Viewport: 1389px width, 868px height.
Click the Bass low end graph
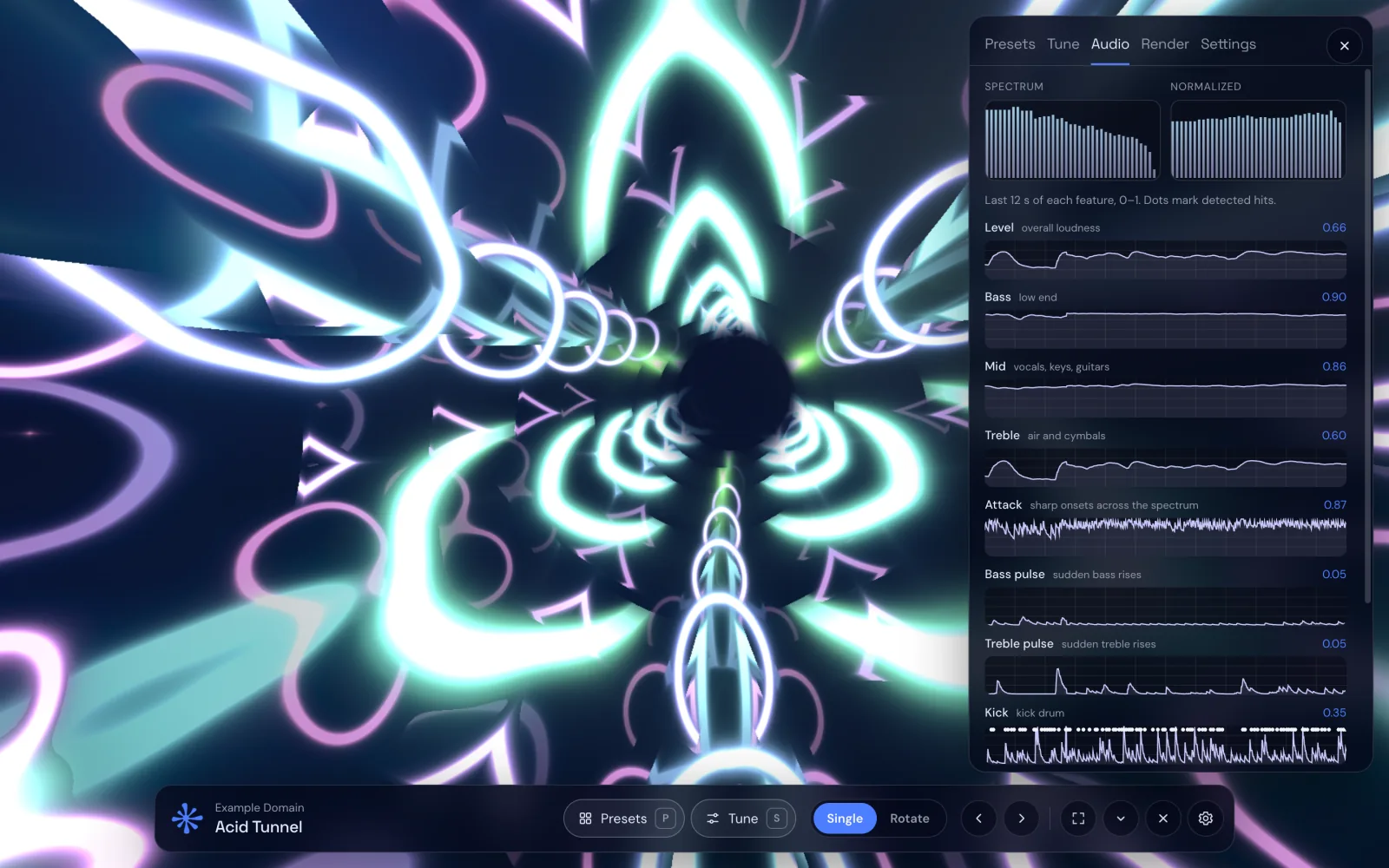(x=1165, y=329)
